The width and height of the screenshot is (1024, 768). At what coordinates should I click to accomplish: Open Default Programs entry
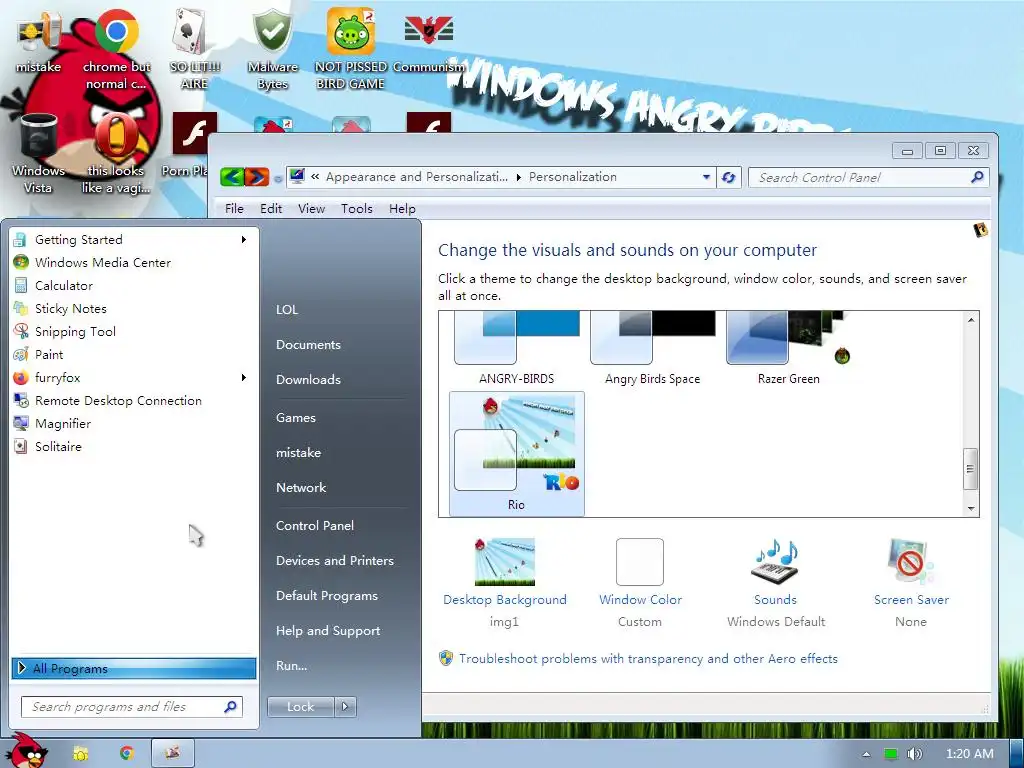pyautogui.click(x=327, y=596)
